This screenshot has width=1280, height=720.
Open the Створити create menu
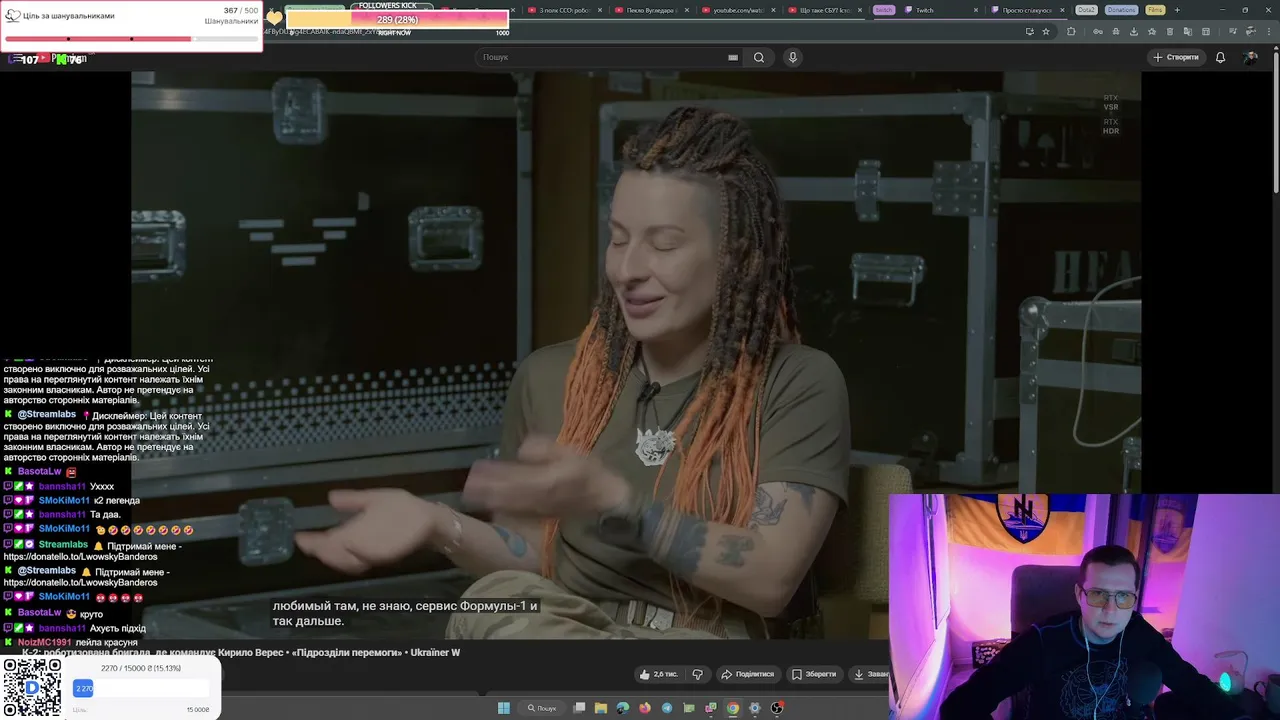coord(1175,57)
